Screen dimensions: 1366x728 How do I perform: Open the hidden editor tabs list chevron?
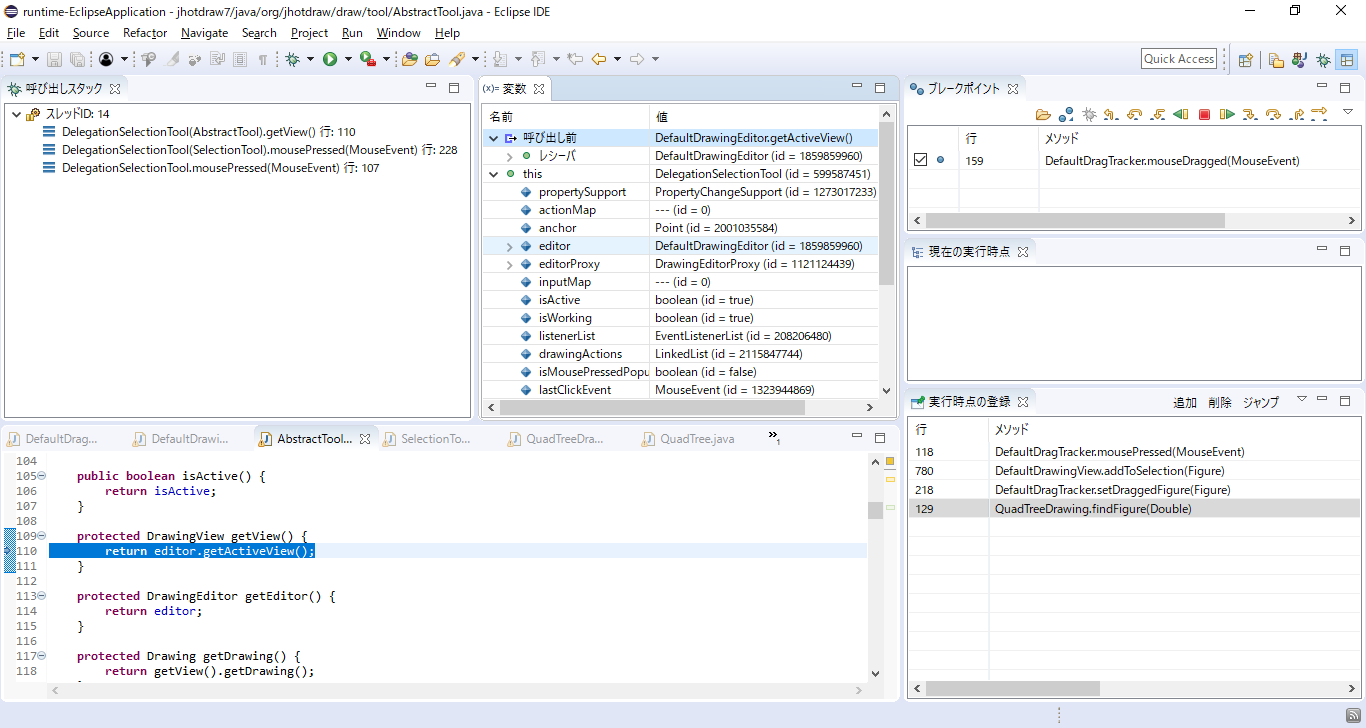click(774, 437)
